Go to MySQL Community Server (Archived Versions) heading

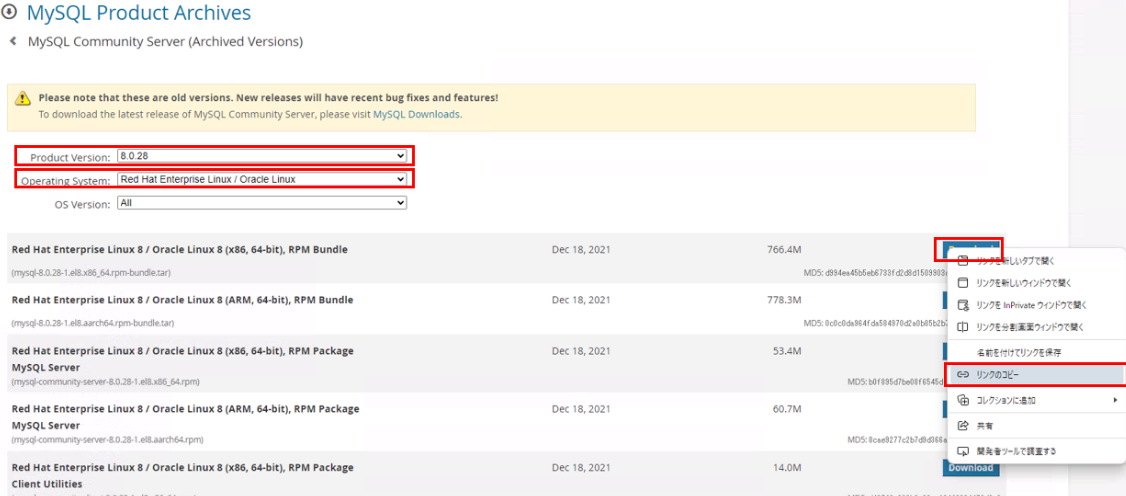point(165,42)
